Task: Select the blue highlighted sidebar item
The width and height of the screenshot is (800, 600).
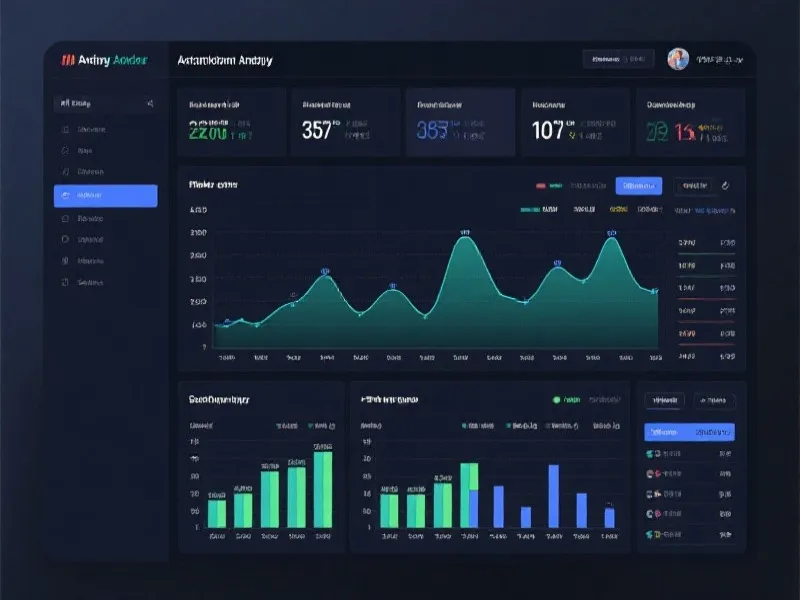Action: tap(106, 195)
